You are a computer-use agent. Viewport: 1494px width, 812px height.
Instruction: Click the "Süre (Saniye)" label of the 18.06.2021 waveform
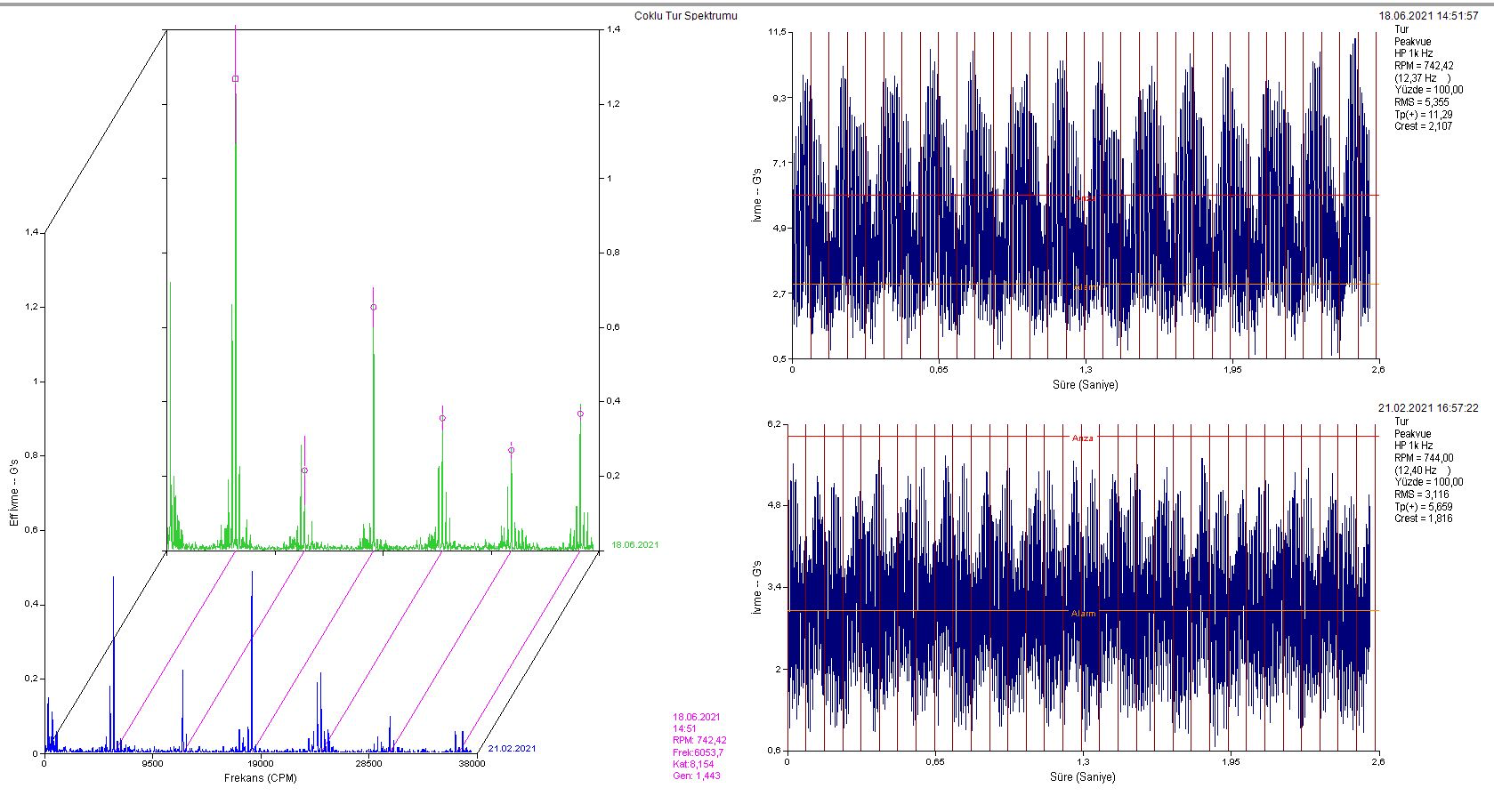[1086, 385]
